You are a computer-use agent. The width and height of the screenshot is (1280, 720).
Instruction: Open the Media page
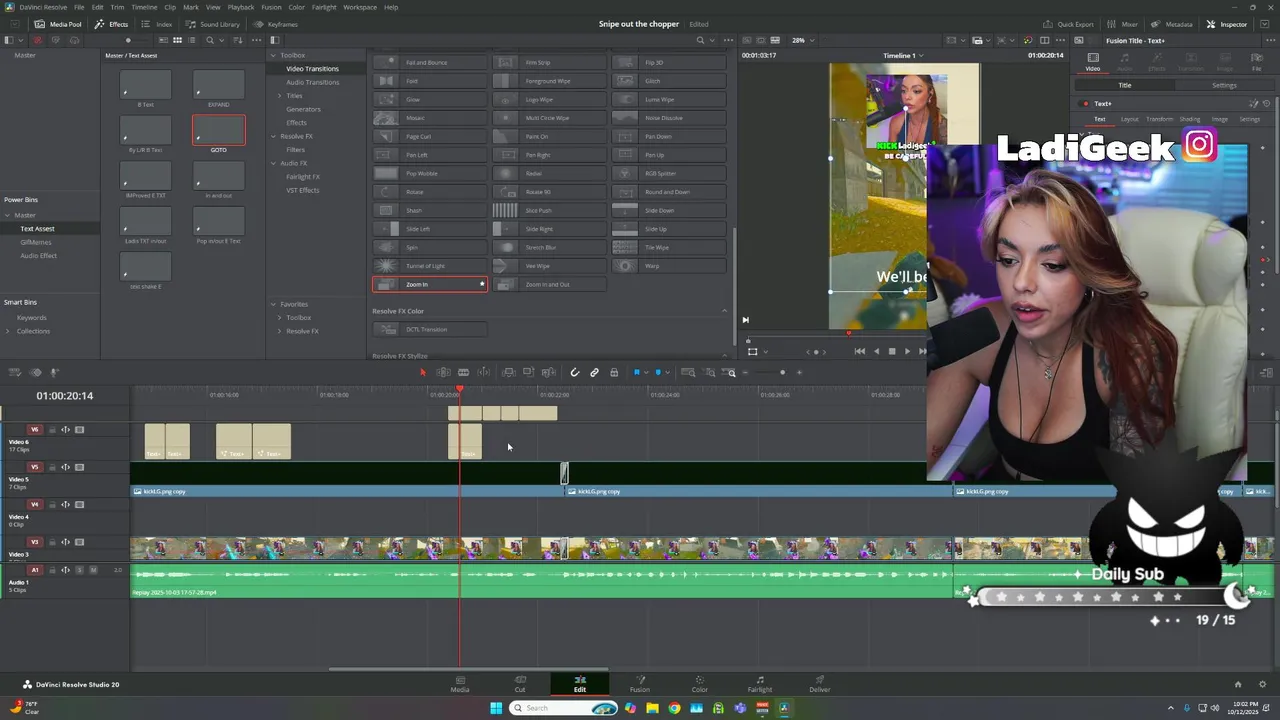click(460, 684)
